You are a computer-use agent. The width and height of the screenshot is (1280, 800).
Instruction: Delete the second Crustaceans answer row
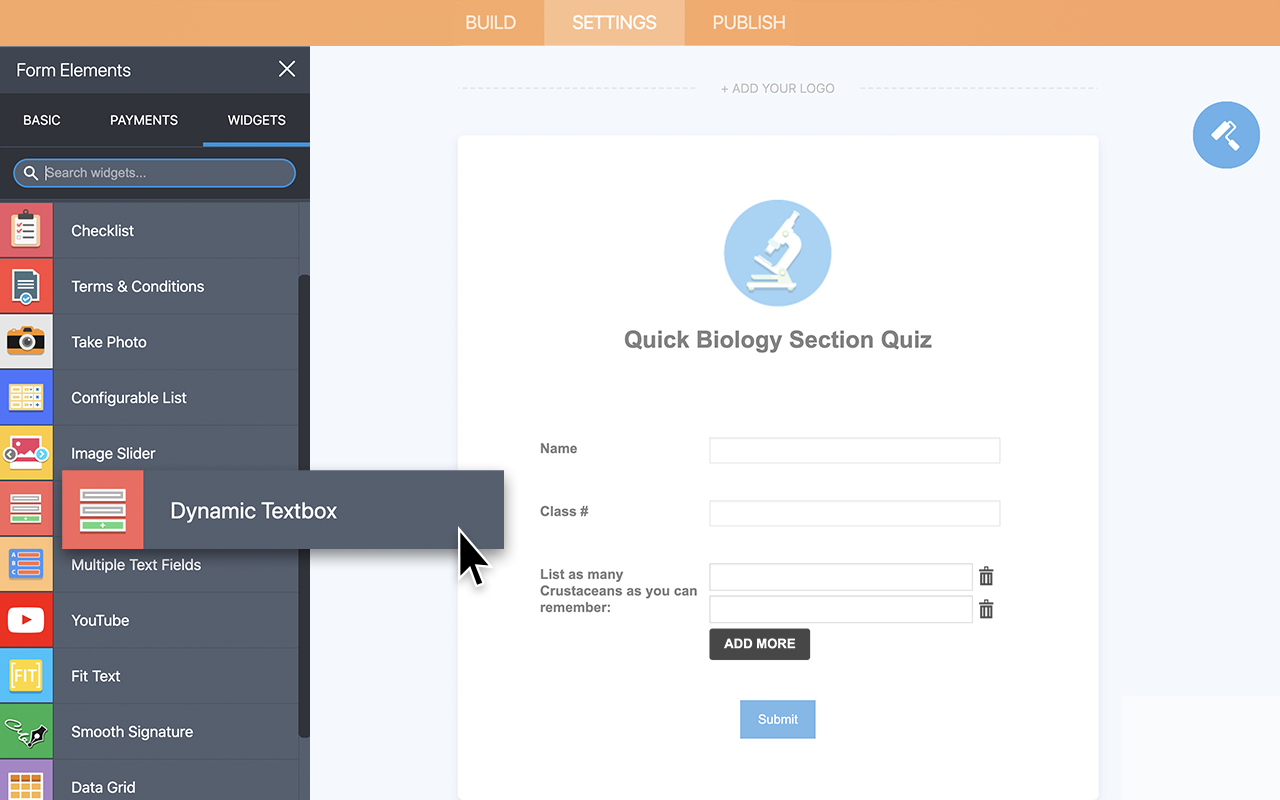[x=986, y=609]
